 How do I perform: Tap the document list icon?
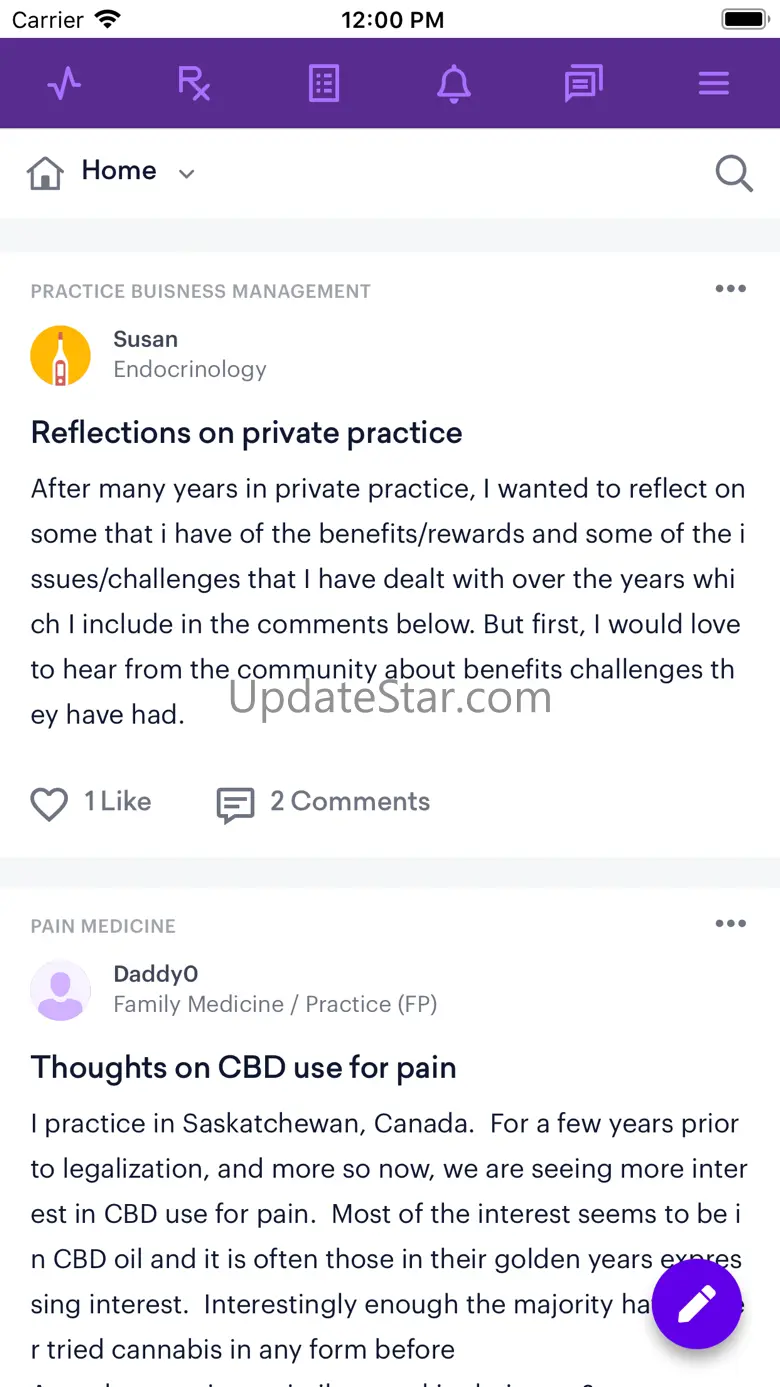(324, 84)
